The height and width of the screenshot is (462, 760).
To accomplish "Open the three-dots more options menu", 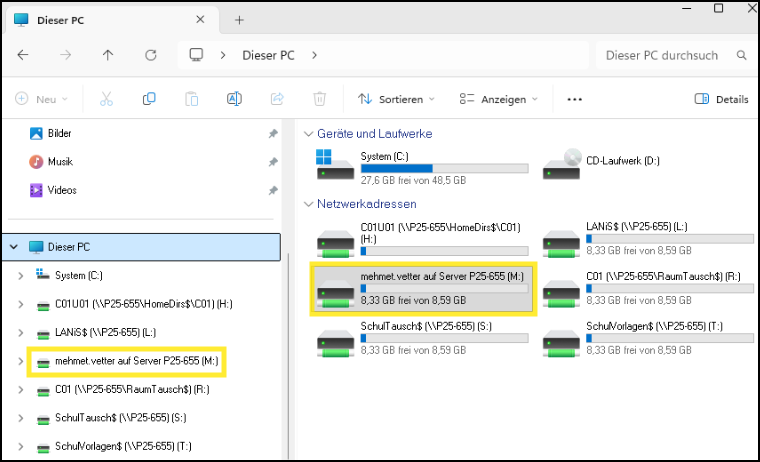I will pyautogui.click(x=574, y=99).
